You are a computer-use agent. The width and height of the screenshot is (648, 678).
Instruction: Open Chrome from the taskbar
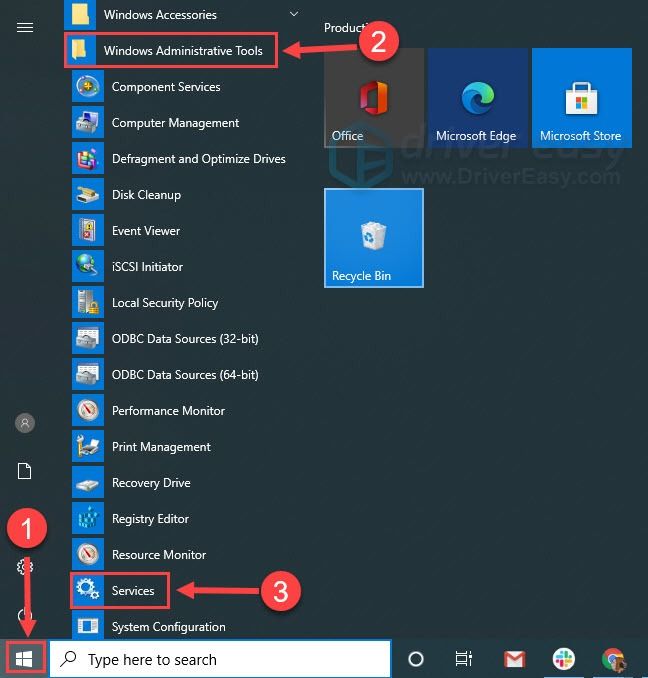click(613, 659)
